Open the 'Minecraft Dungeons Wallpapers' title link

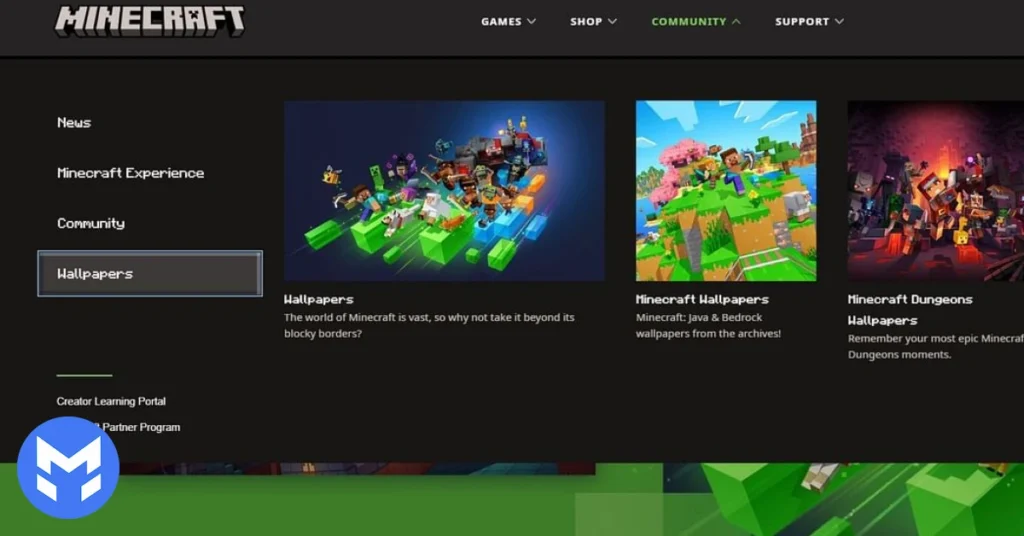click(910, 310)
